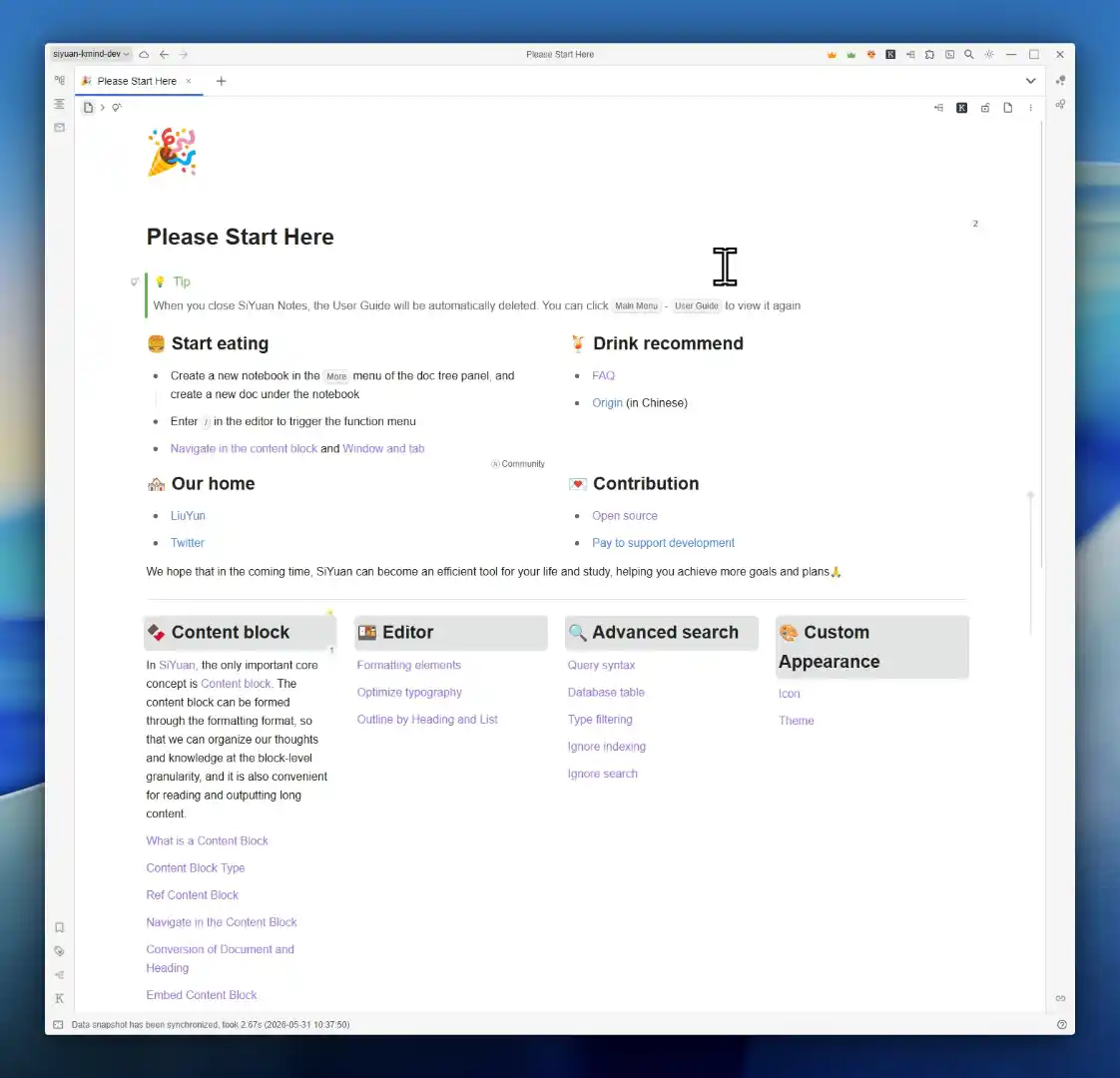Click the K icon in the top toolbar
Viewport: 1120px width, 1078px height.
[x=890, y=54]
